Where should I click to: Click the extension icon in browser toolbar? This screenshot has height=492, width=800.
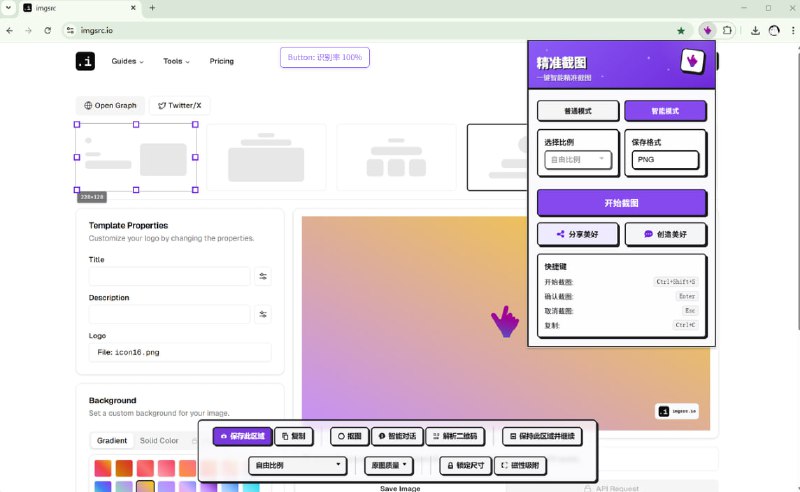point(708,31)
